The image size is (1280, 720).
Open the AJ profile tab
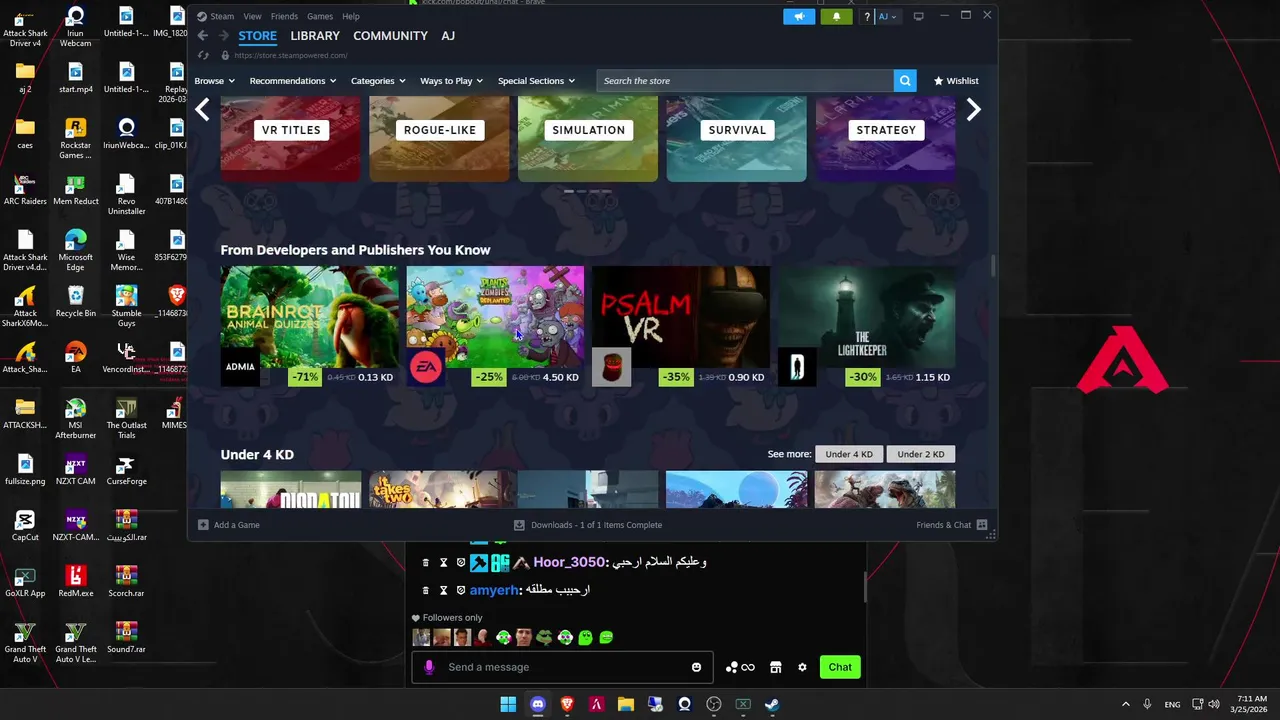tap(448, 36)
